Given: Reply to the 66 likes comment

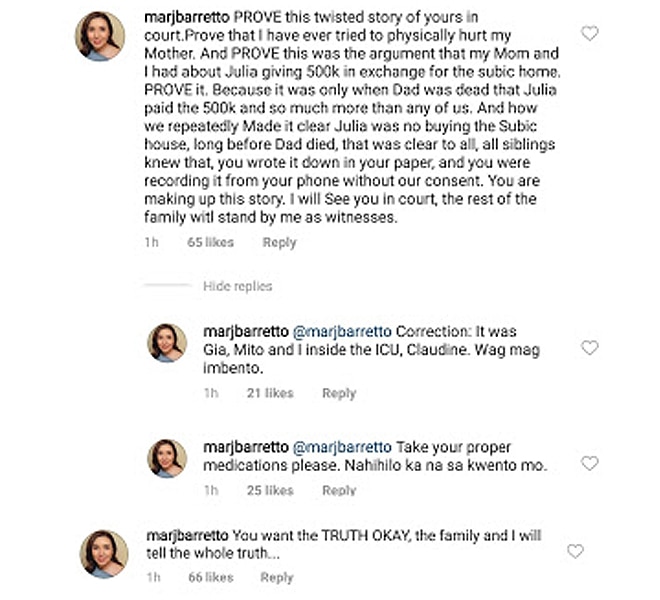Looking at the screenshot, I should (x=277, y=577).
